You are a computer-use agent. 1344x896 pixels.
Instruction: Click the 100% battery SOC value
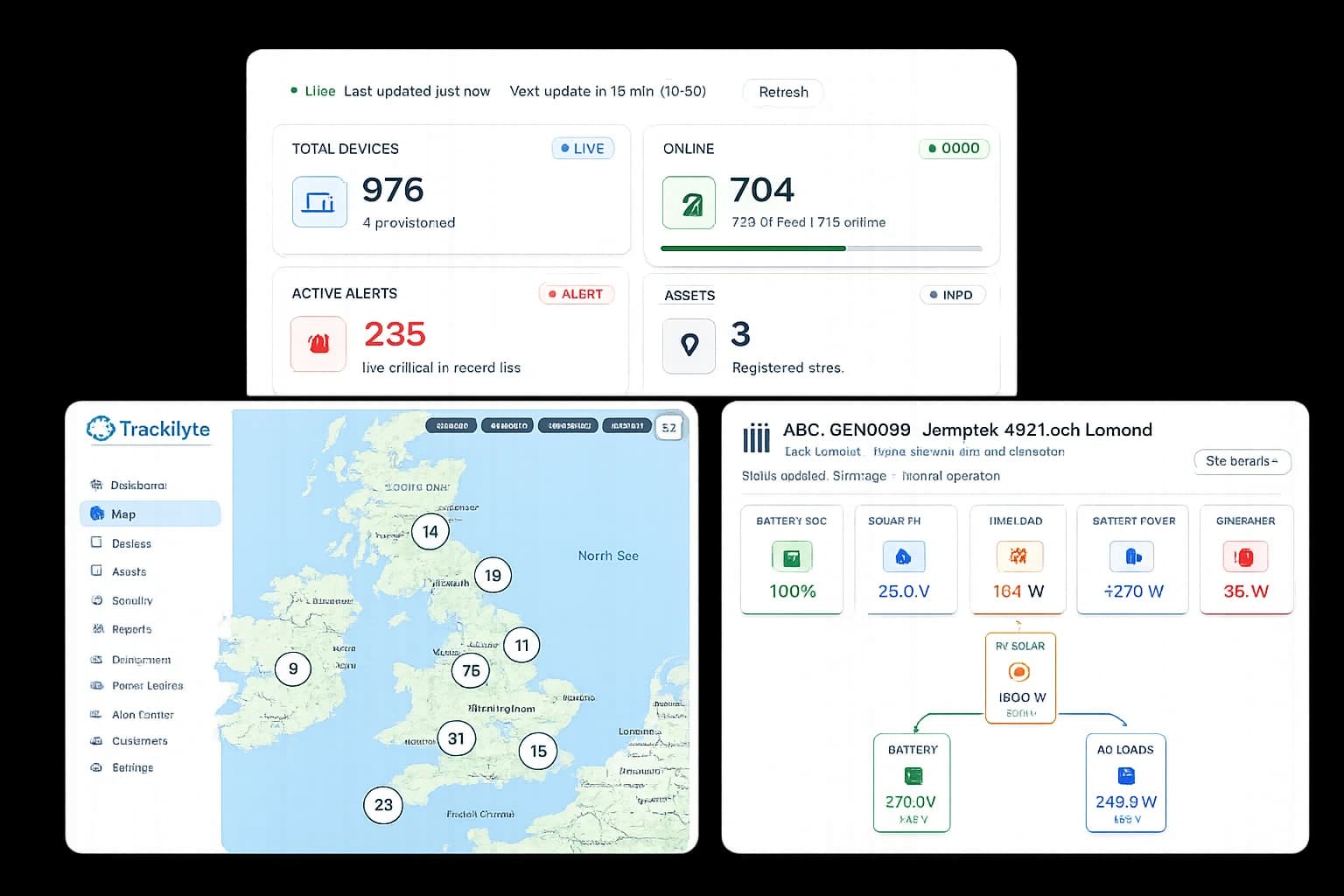click(792, 591)
